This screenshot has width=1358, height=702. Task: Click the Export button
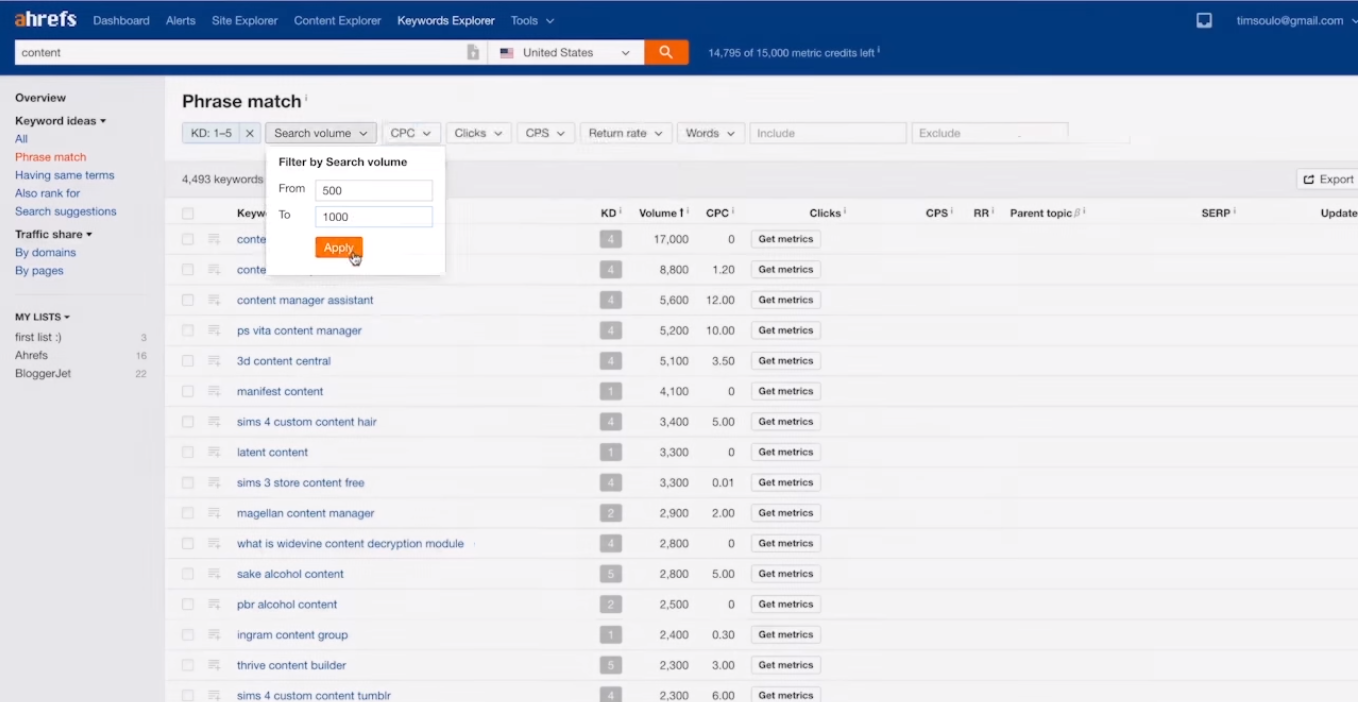pyautogui.click(x=1327, y=179)
